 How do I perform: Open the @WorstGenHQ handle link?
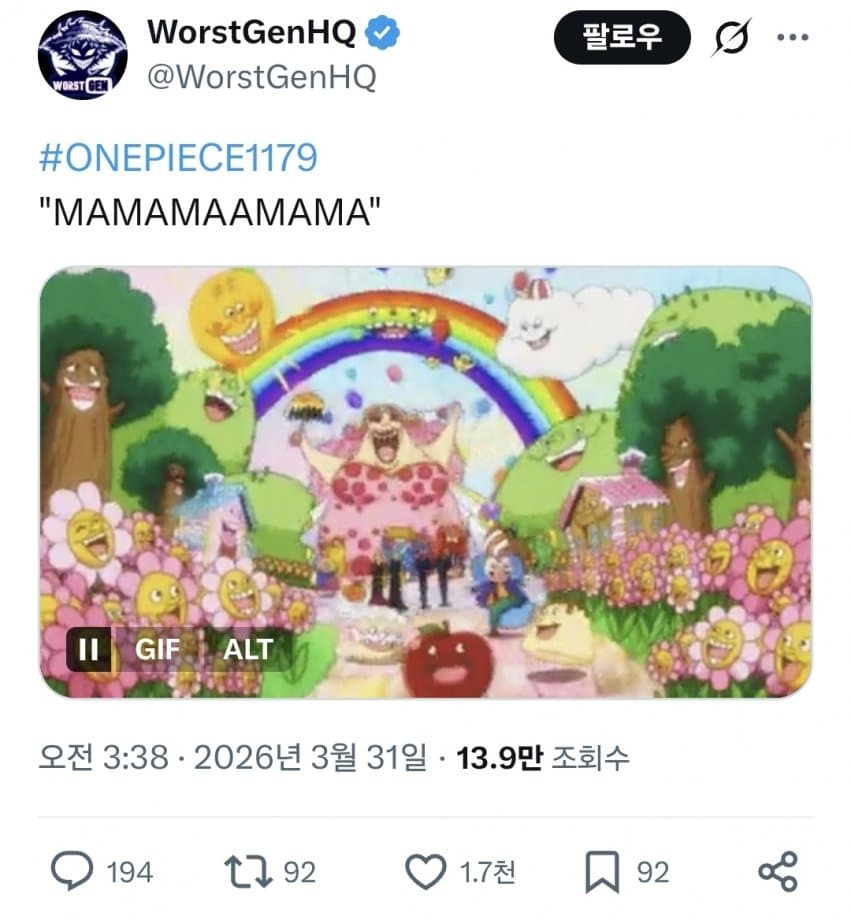(x=261, y=78)
